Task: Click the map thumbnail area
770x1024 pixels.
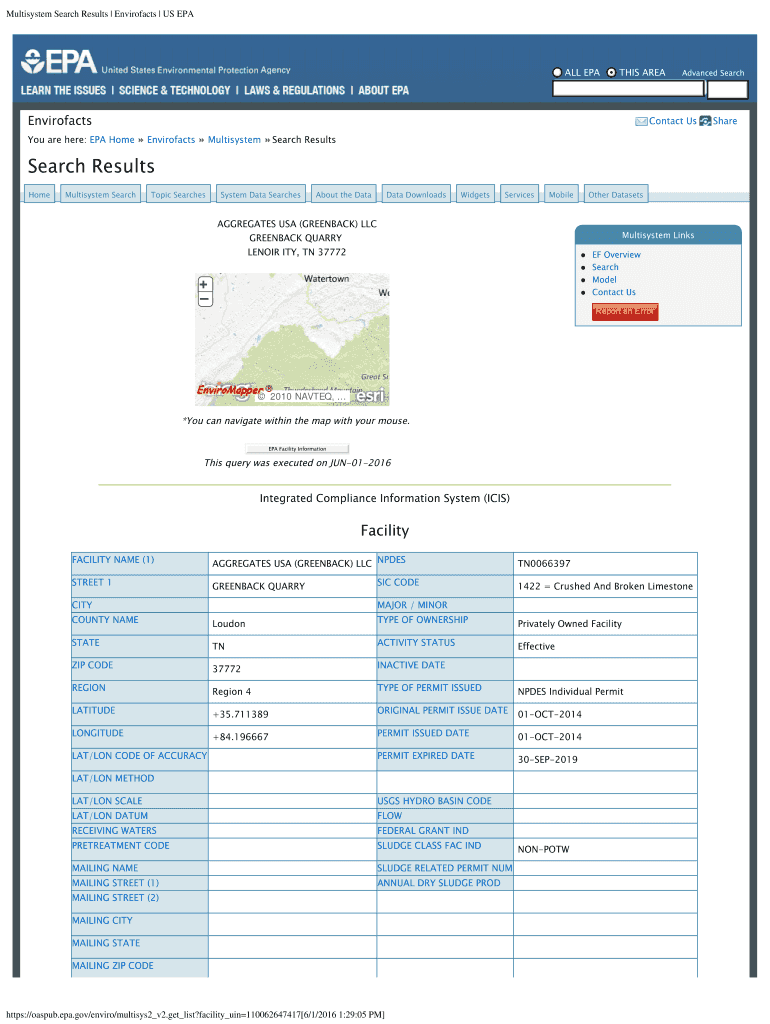Action: click(293, 339)
